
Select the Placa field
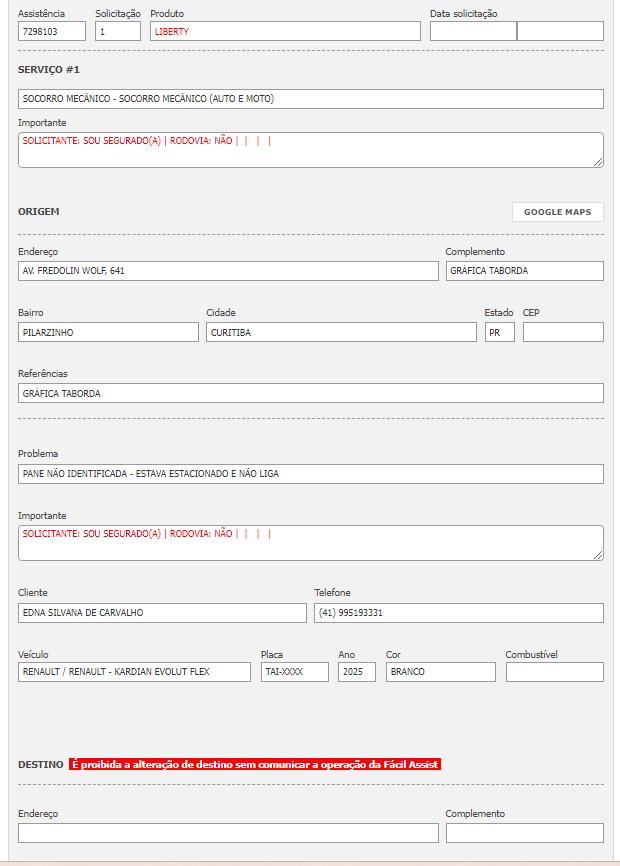point(294,672)
